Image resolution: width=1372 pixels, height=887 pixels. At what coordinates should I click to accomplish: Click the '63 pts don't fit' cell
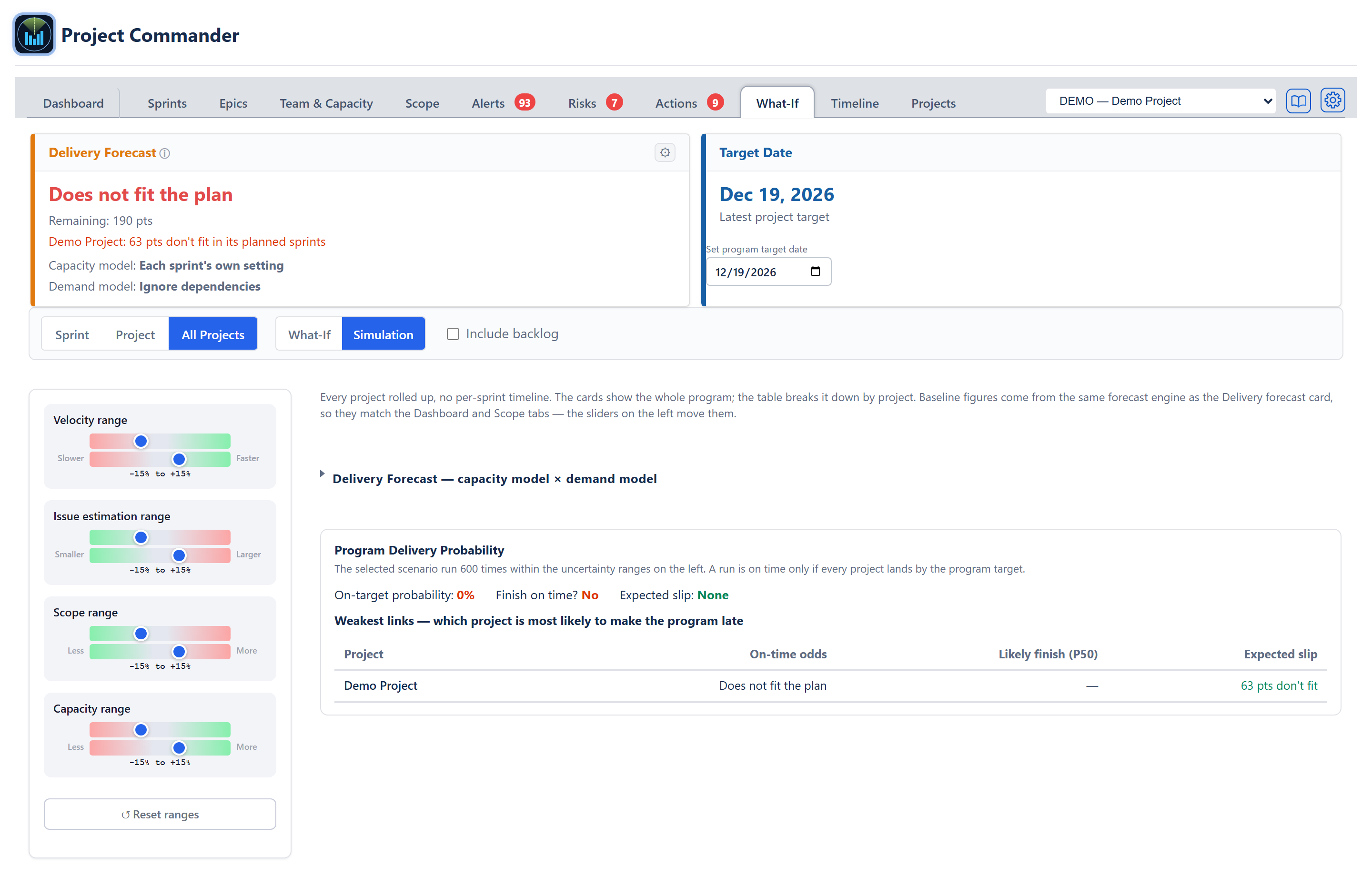pyautogui.click(x=1279, y=685)
